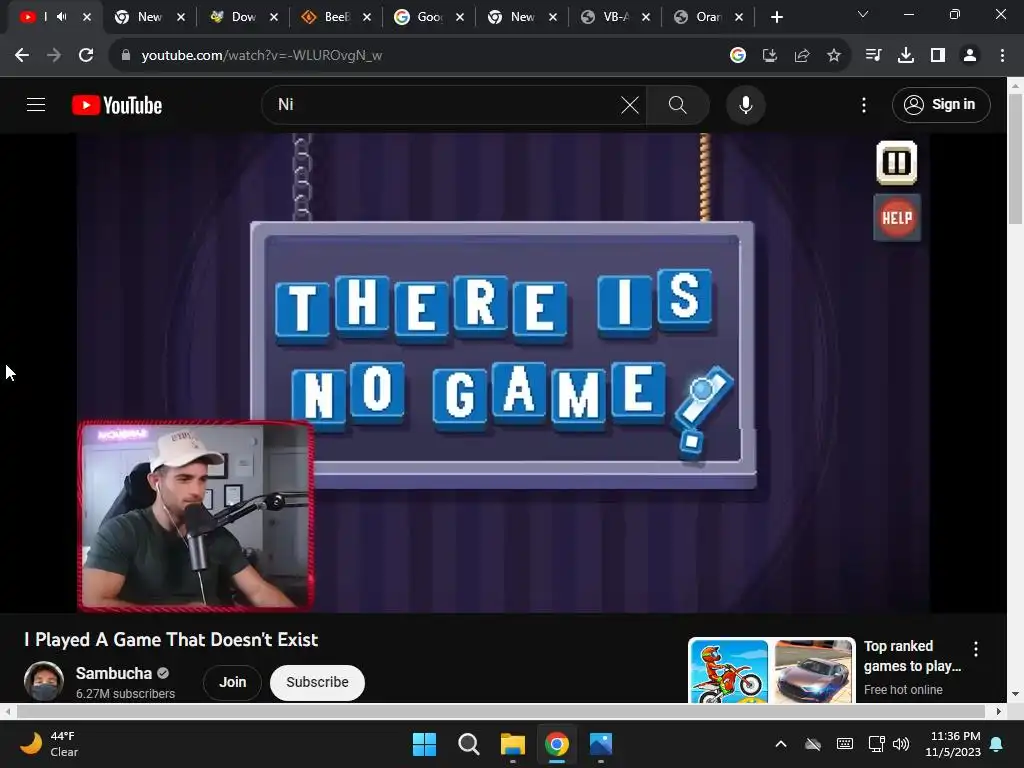
Task: Click the Join membership button
Action: (x=232, y=682)
